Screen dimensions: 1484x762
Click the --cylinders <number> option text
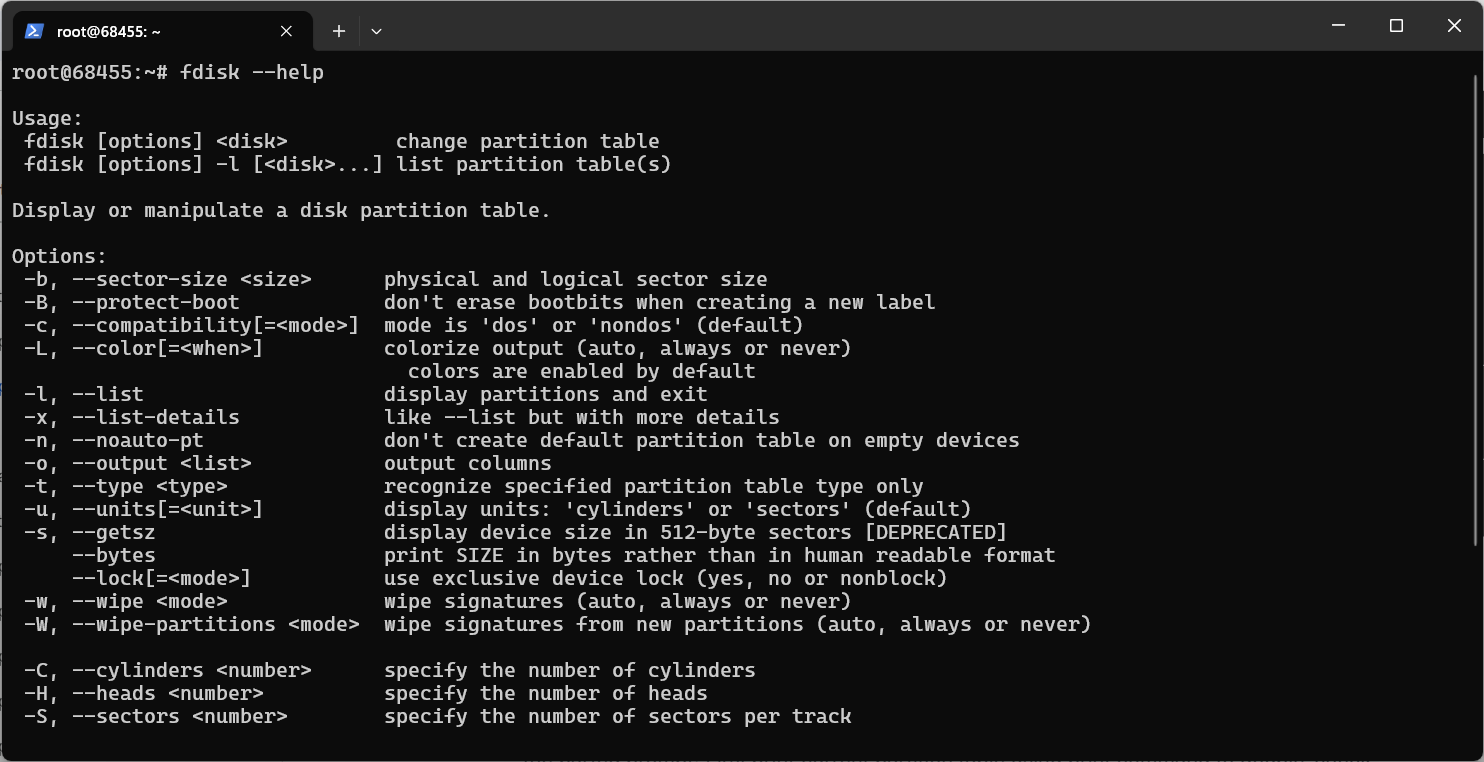pyautogui.click(x=192, y=670)
